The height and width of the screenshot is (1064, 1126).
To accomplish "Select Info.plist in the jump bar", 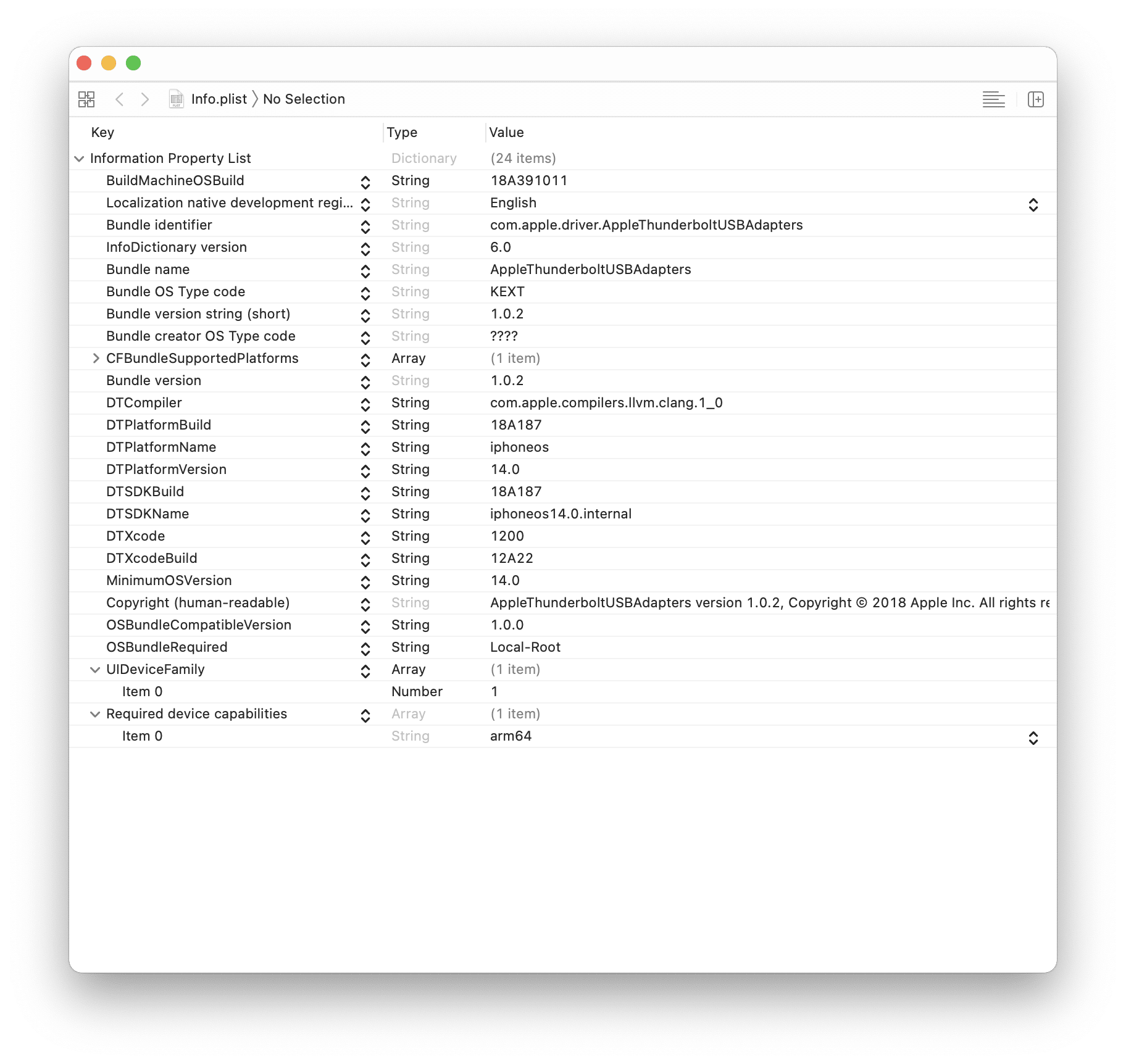I will click(x=219, y=99).
